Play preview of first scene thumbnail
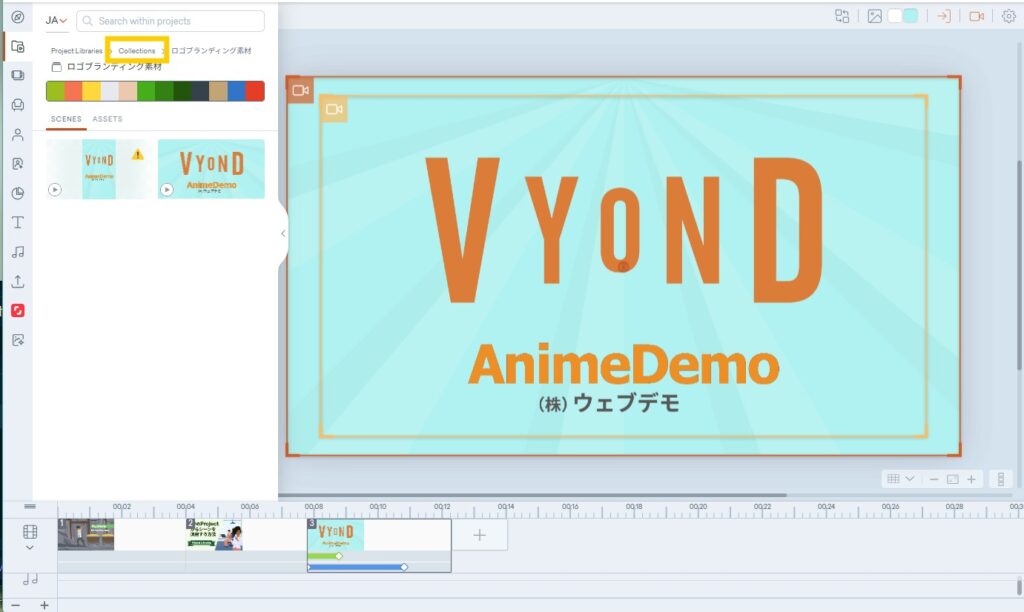The width and height of the screenshot is (1024, 612). [x=55, y=189]
